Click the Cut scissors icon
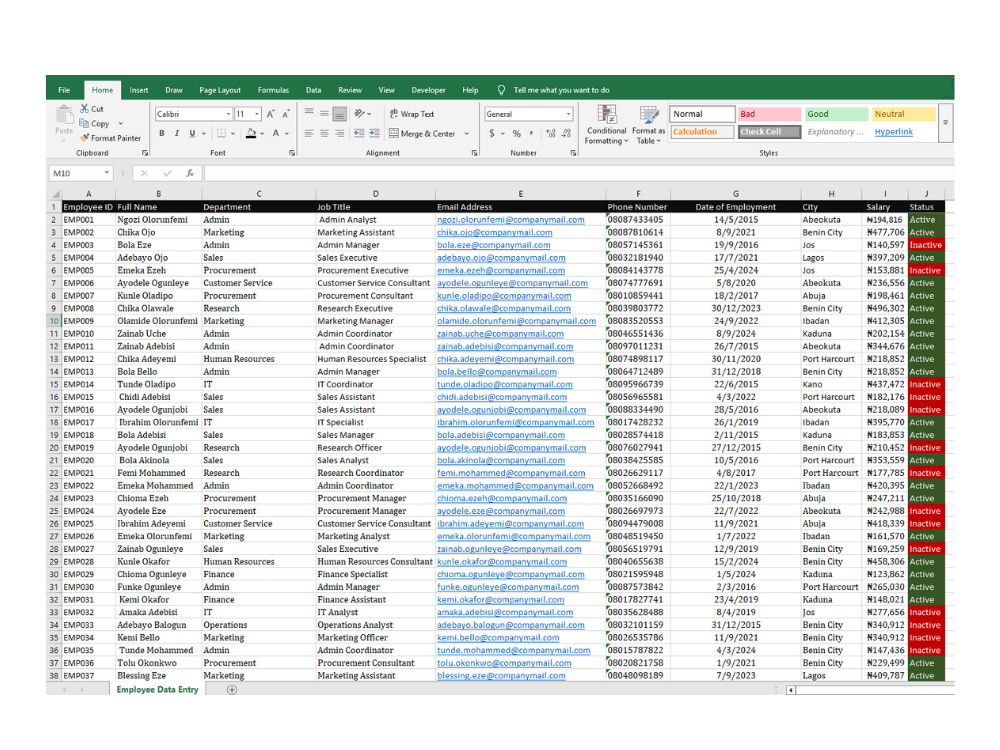This screenshot has width=1000, height=750. 84,108
